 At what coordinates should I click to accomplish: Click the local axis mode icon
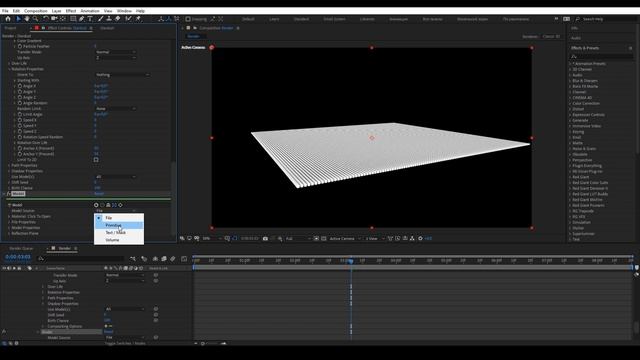(161, 19)
